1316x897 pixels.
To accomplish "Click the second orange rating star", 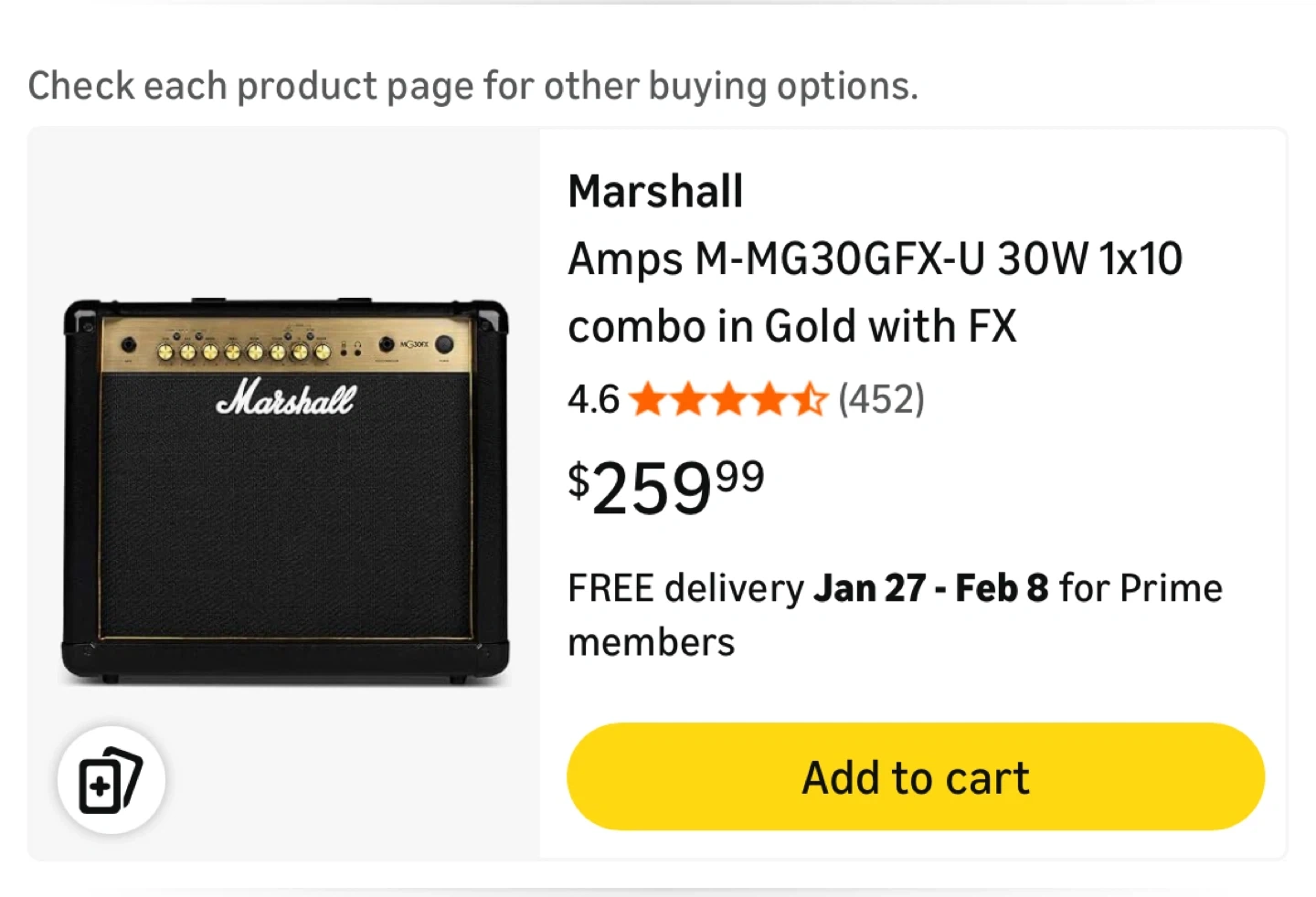I will [689, 400].
